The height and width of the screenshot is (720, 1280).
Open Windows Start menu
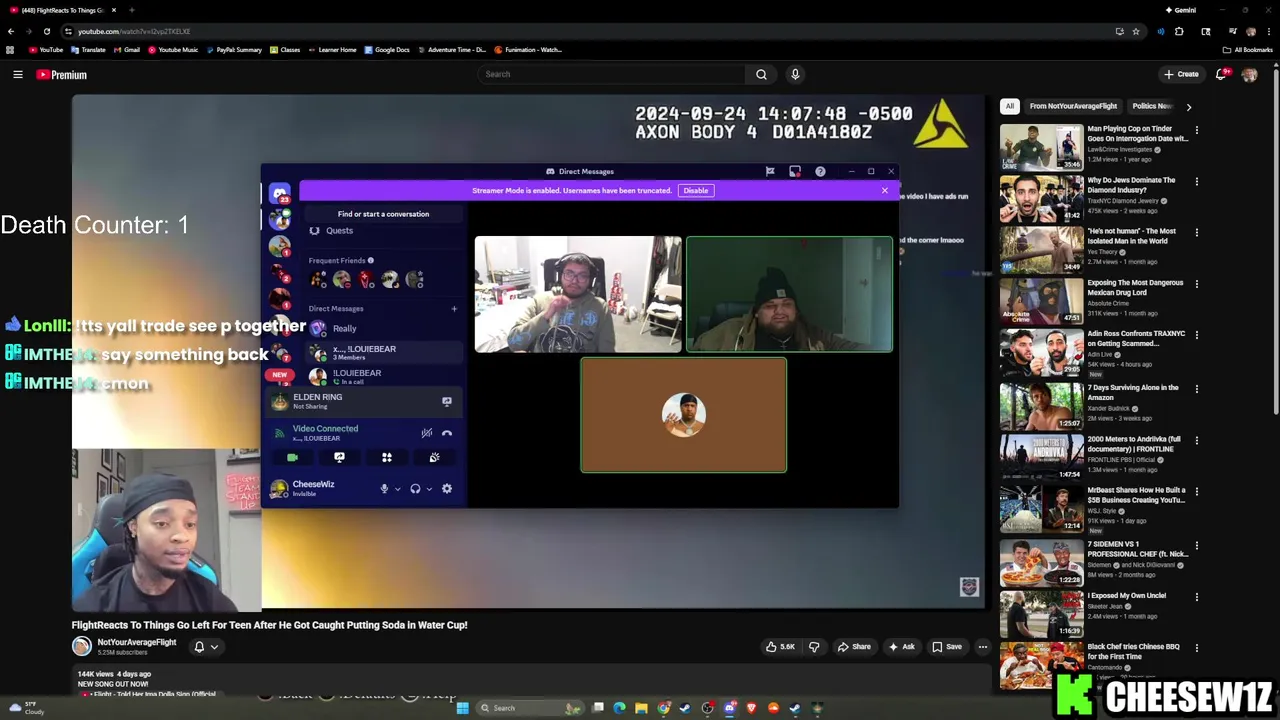(462, 708)
